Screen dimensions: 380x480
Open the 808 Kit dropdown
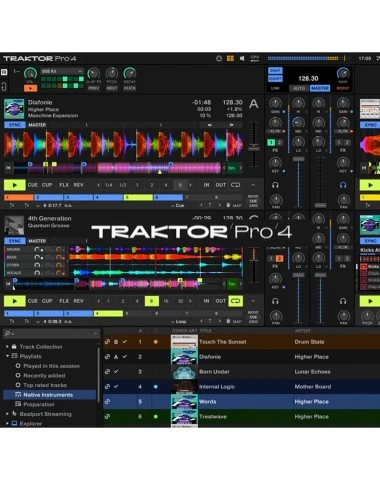62,71
